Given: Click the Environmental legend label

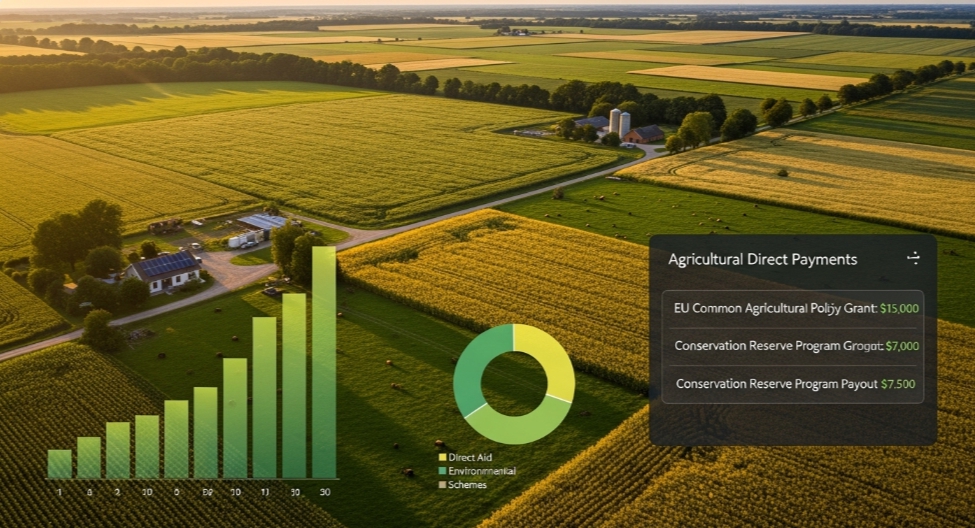Looking at the screenshot, I should (482, 471).
